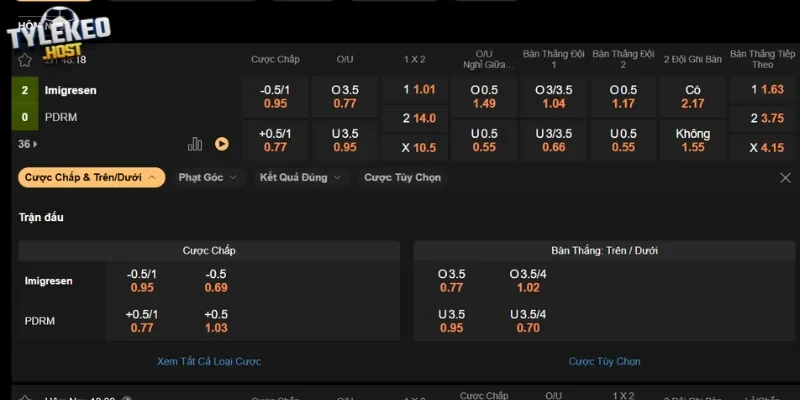The height and width of the screenshot is (400, 800).
Task: Expand the Kết Quả Đúng dropdown
Action: click(300, 177)
